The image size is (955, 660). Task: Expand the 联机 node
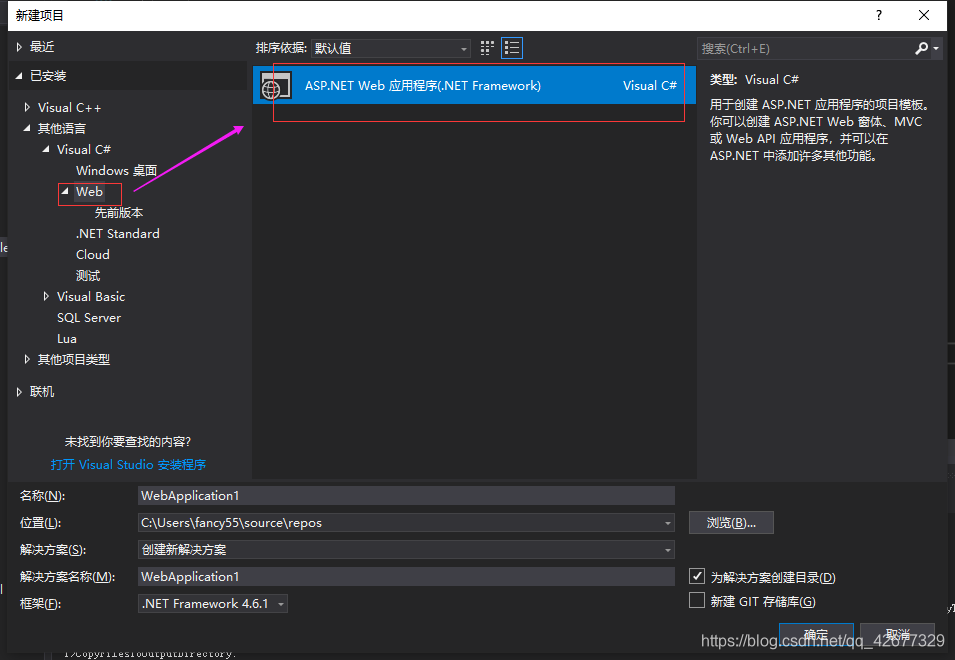[19, 391]
